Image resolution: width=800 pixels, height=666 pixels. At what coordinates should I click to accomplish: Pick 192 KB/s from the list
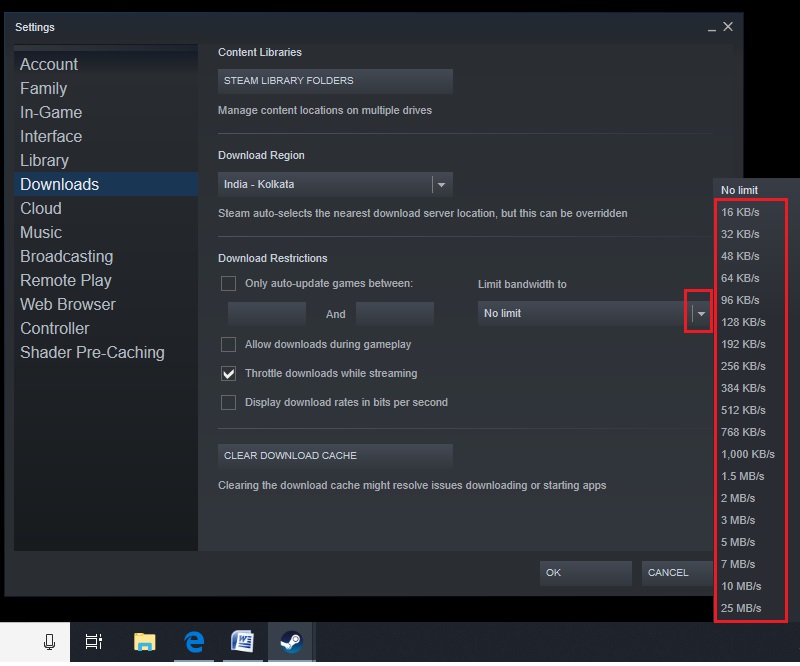point(743,344)
